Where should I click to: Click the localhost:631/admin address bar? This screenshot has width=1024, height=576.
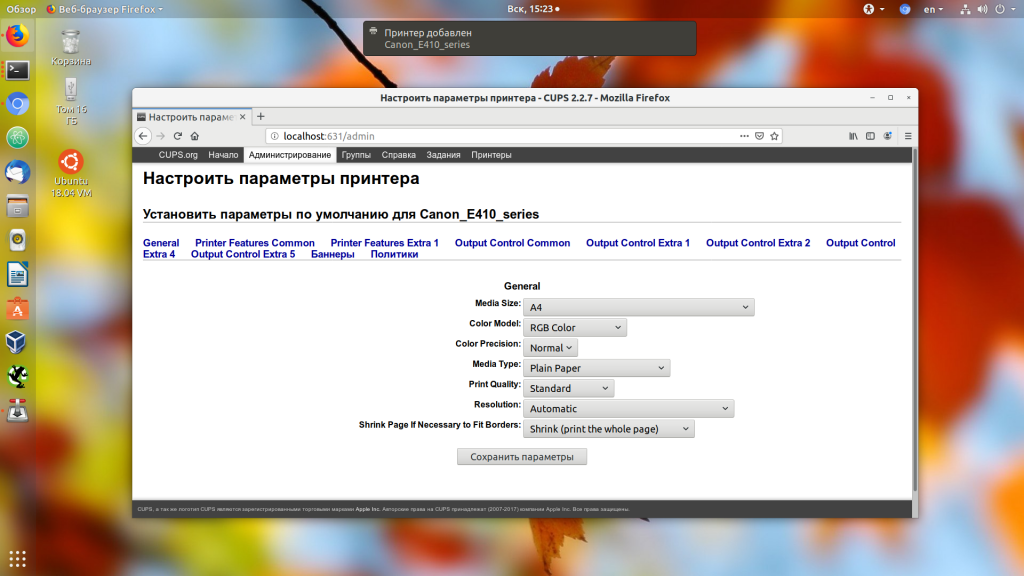[503, 136]
